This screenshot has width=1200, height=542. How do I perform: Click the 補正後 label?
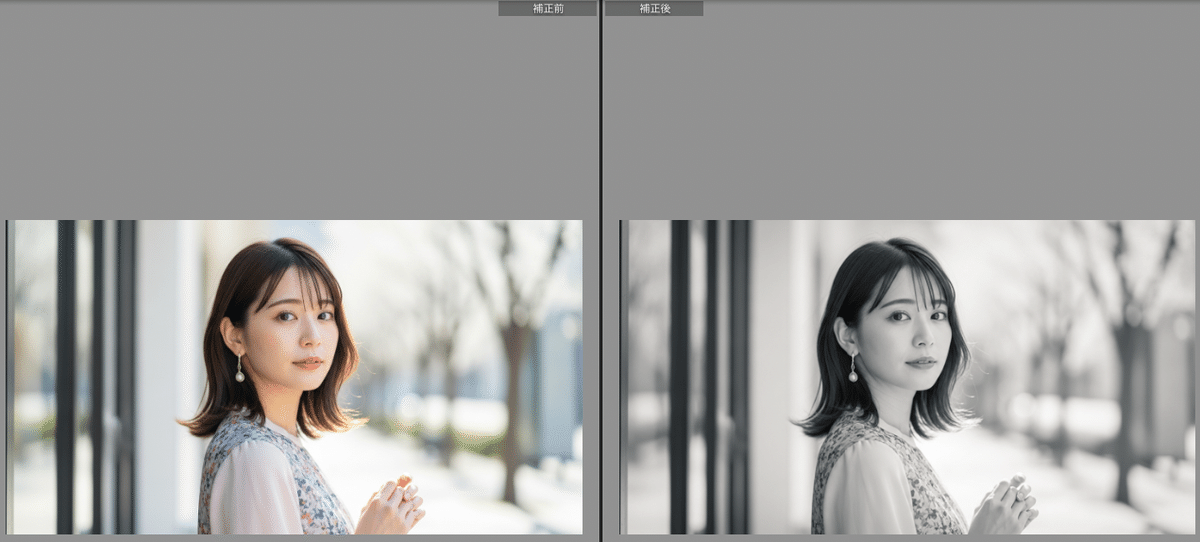[654, 8]
